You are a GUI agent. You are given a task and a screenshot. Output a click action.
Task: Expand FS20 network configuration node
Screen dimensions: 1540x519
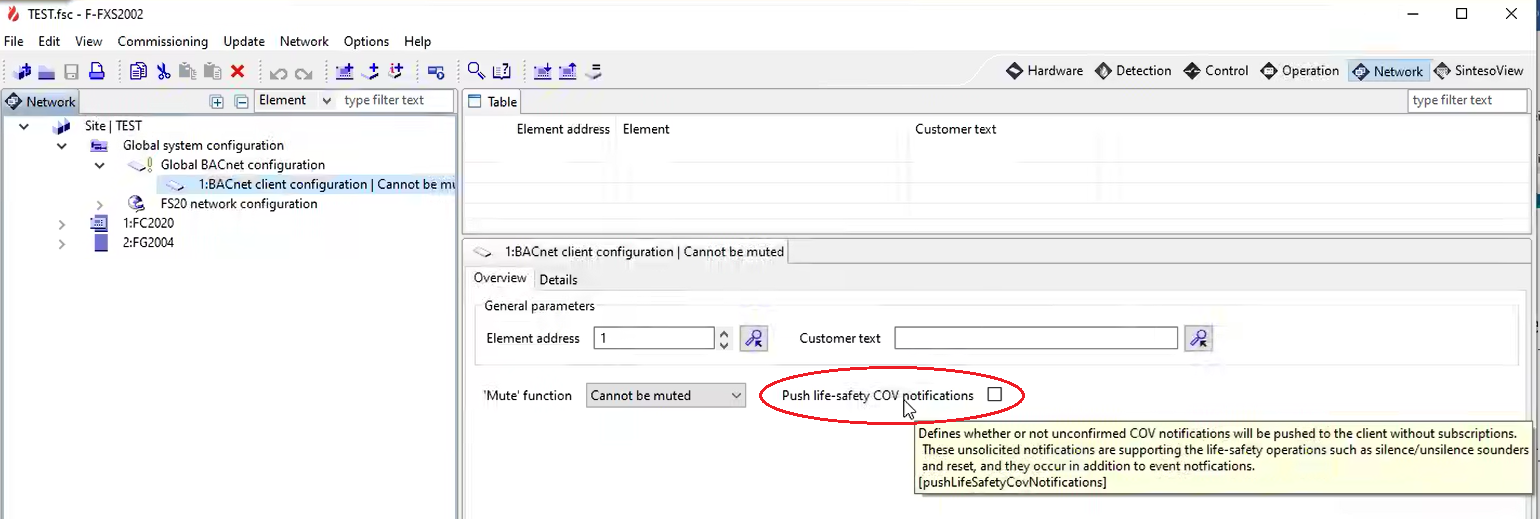[x=100, y=204]
